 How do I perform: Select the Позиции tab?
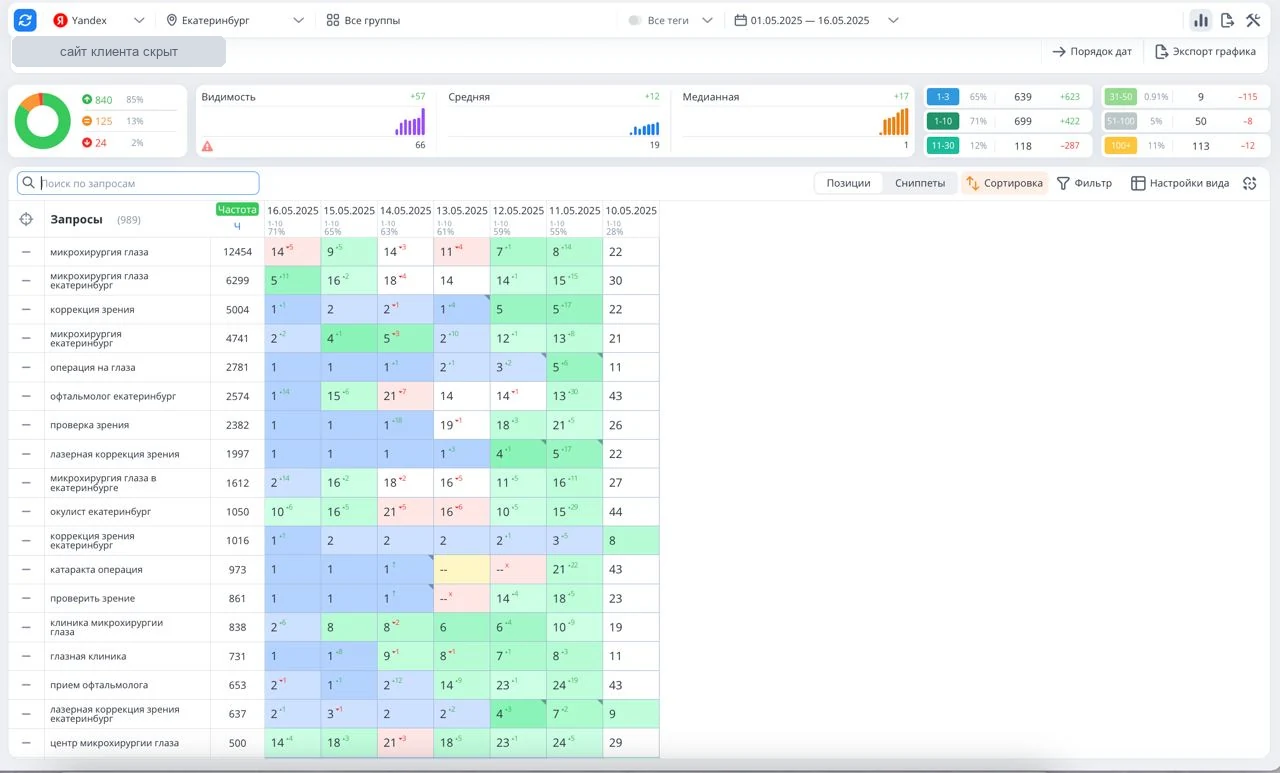click(x=848, y=183)
